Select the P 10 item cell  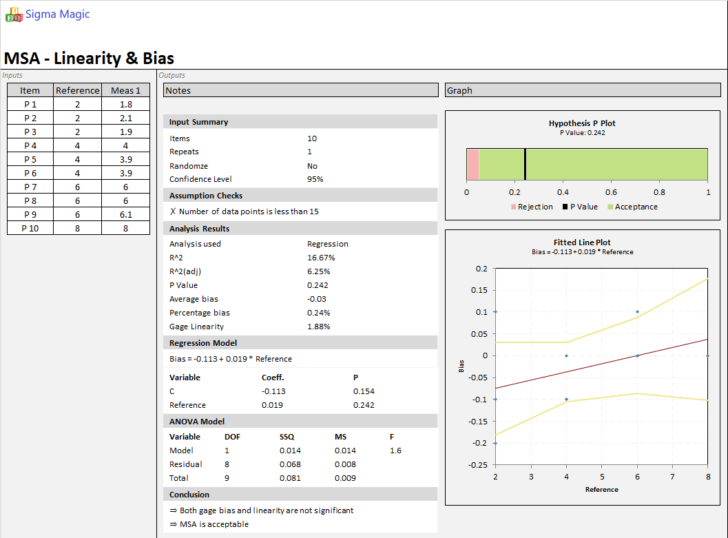click(x=30, y=228)
